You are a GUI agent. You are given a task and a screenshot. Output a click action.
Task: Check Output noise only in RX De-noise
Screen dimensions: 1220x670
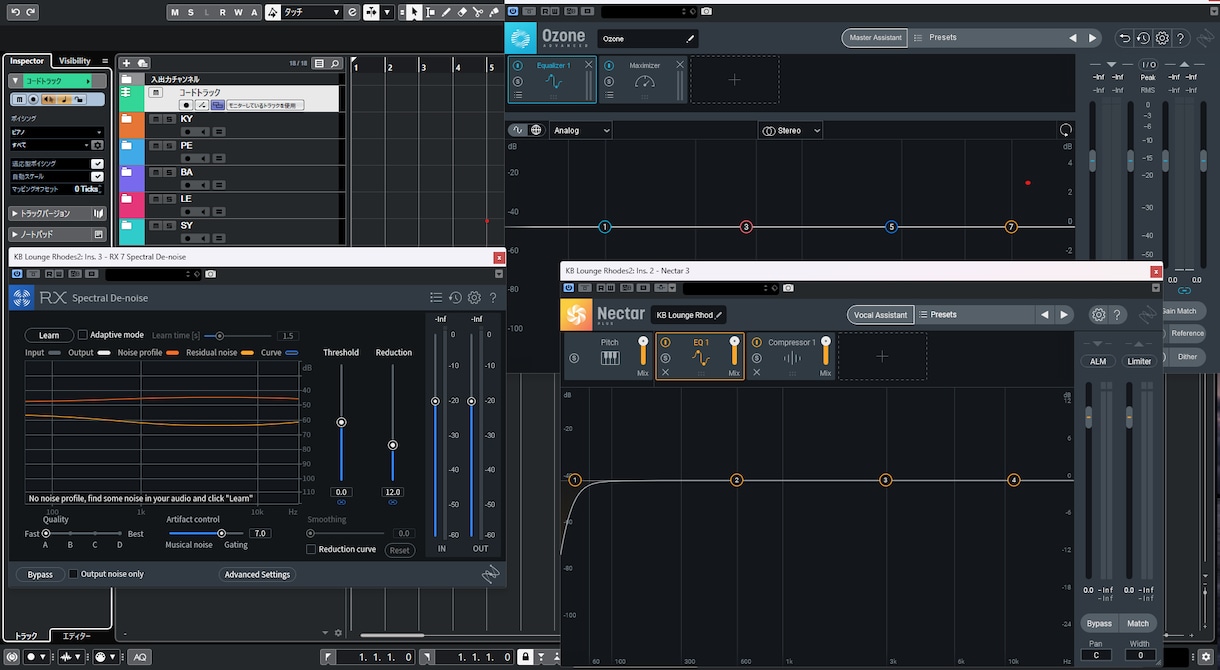(x=73, y=574)
